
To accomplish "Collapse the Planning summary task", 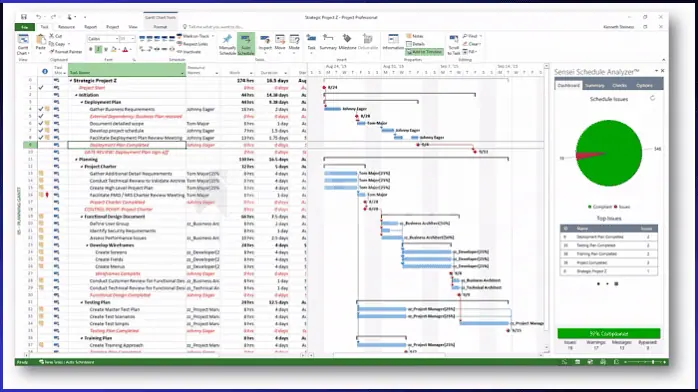I will [76, 159].
